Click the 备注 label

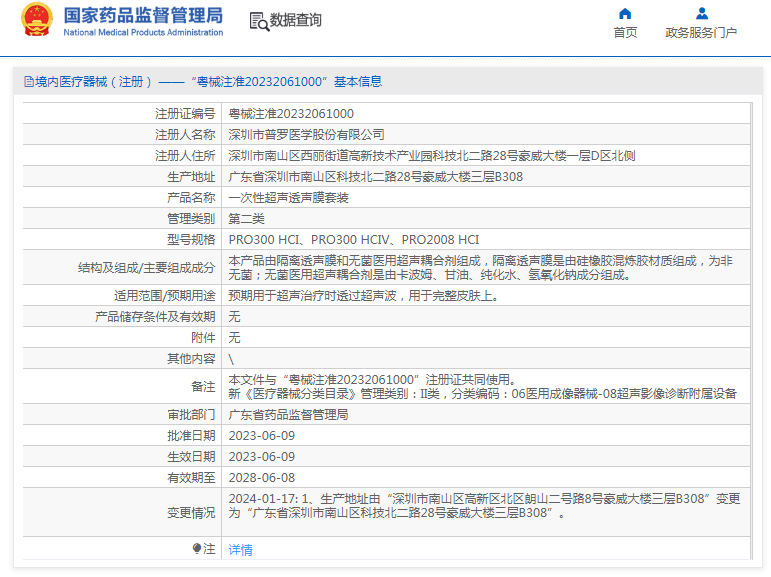click(203, 387)
